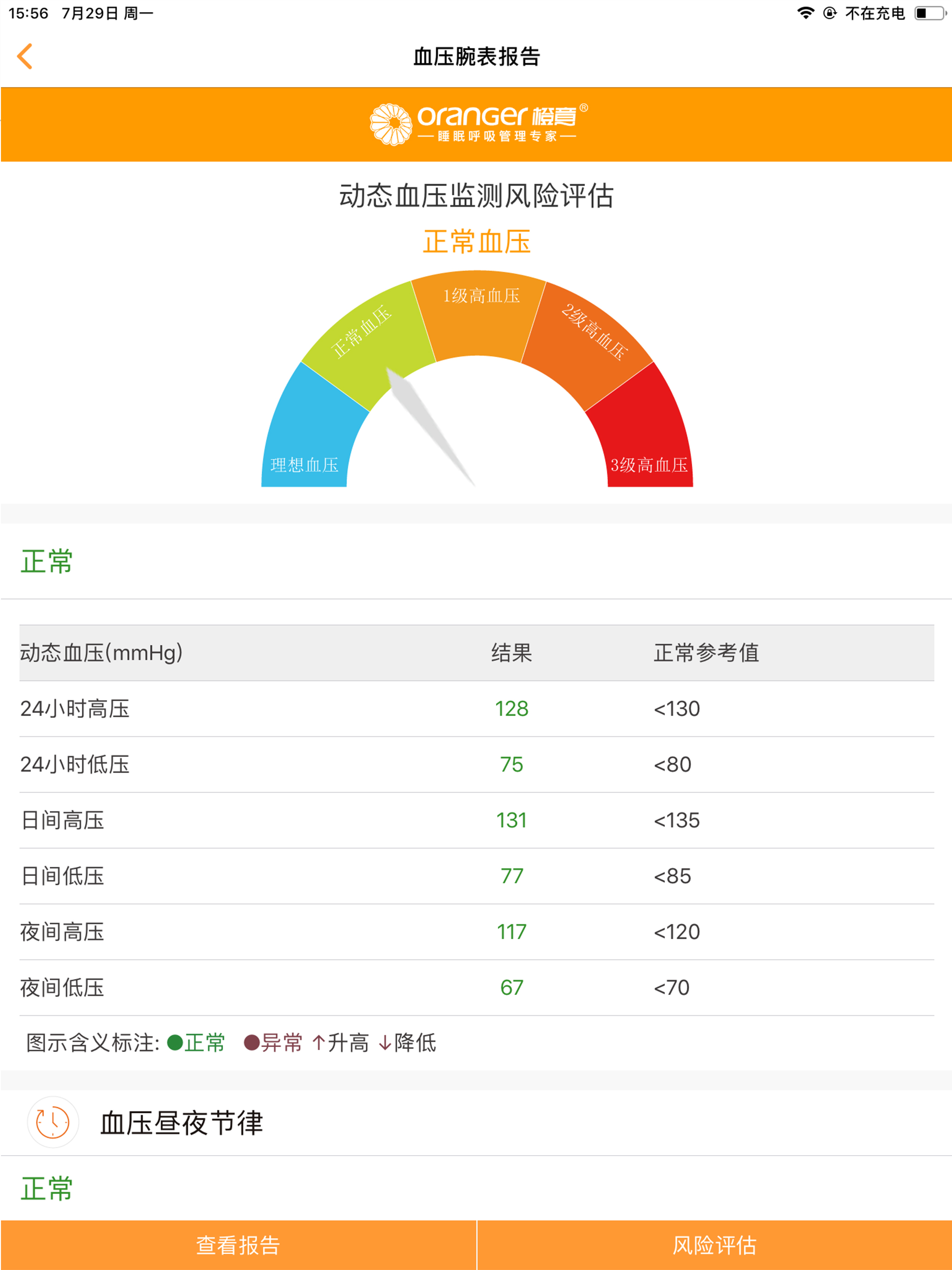This screenshot has width=952, height=1270.
Task: Tap the battery status icon
Action: click(x=930, y=13)
